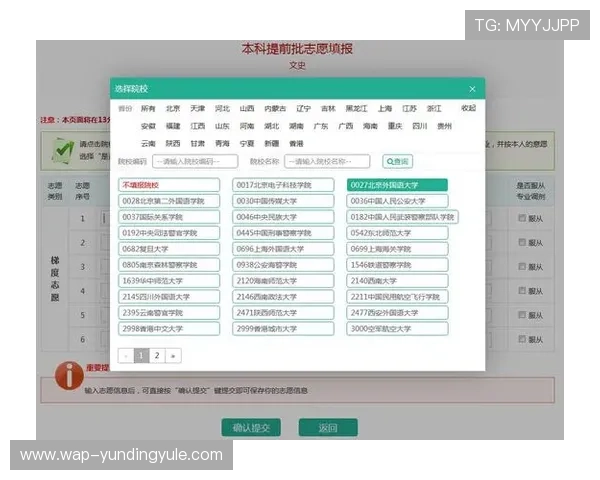Choose 2998香港中文大学
Screen dimensions: 600x480
click(169, 329)
